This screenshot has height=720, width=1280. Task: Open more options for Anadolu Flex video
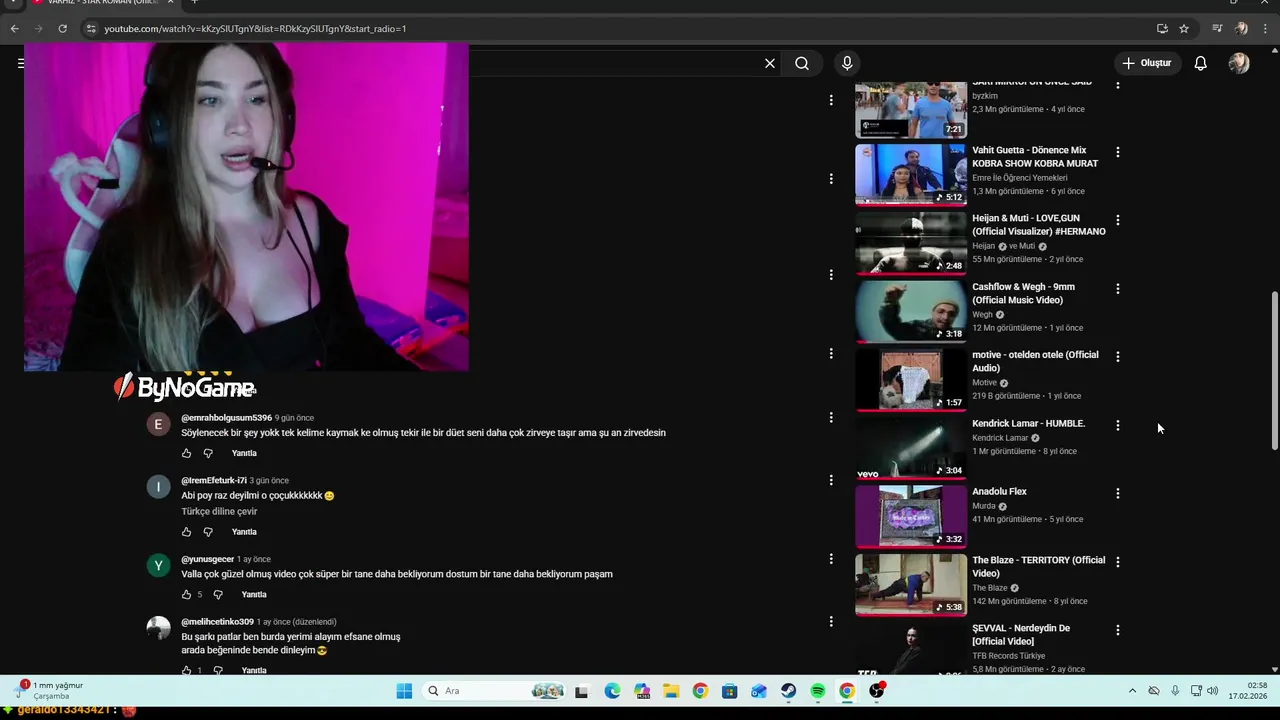[1118, 493]
